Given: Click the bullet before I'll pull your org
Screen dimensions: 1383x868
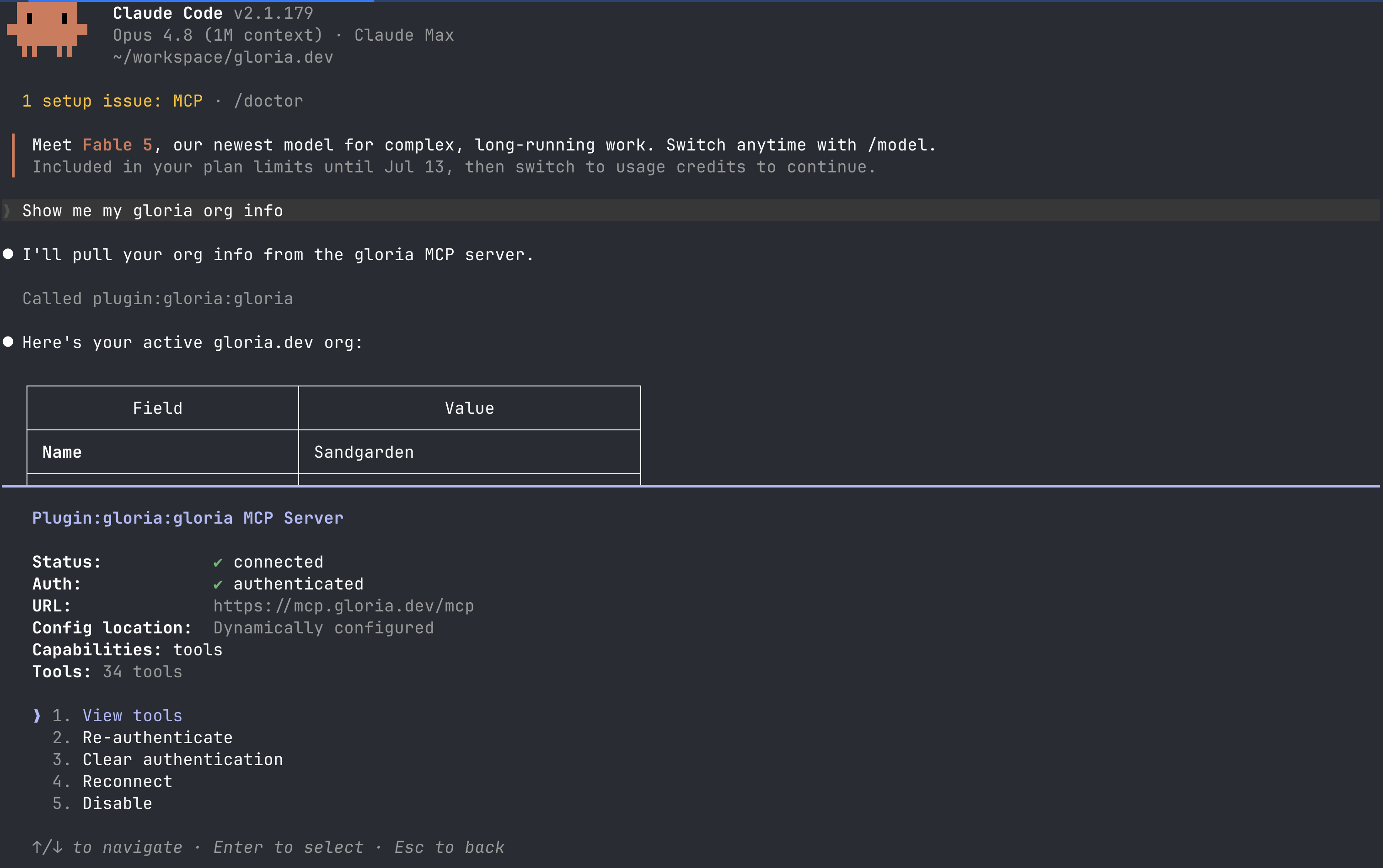Looking at the screenshot, I should 8,254.
